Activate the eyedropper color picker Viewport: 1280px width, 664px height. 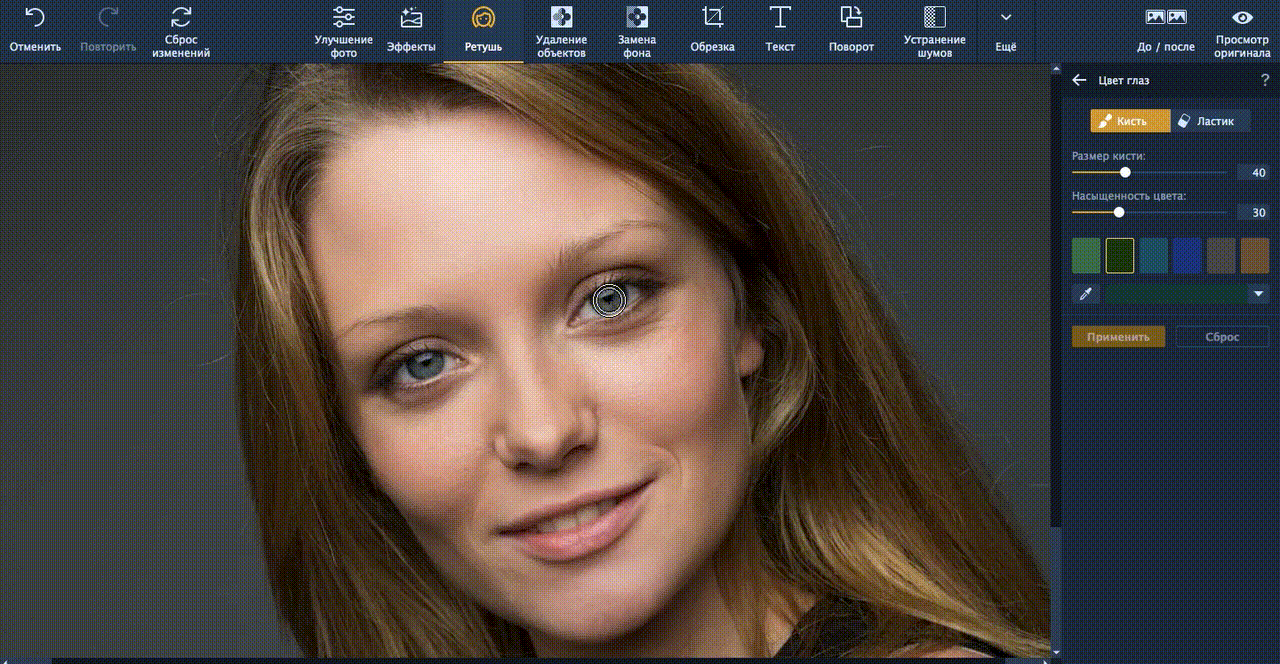tap(1085, 294)
